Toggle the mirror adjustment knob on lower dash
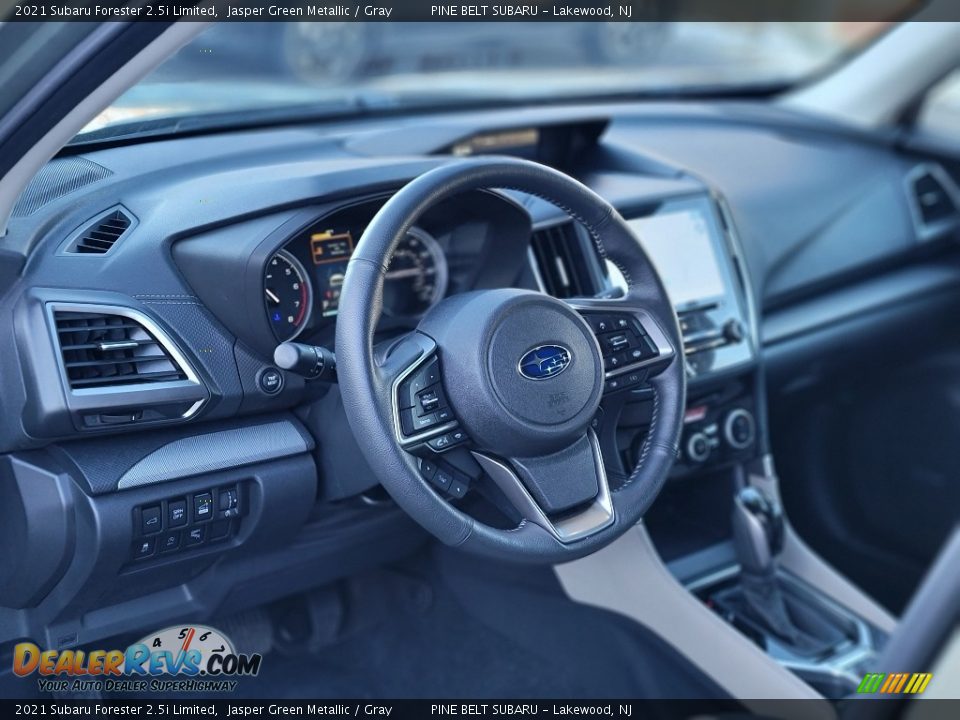 point(228,500)
